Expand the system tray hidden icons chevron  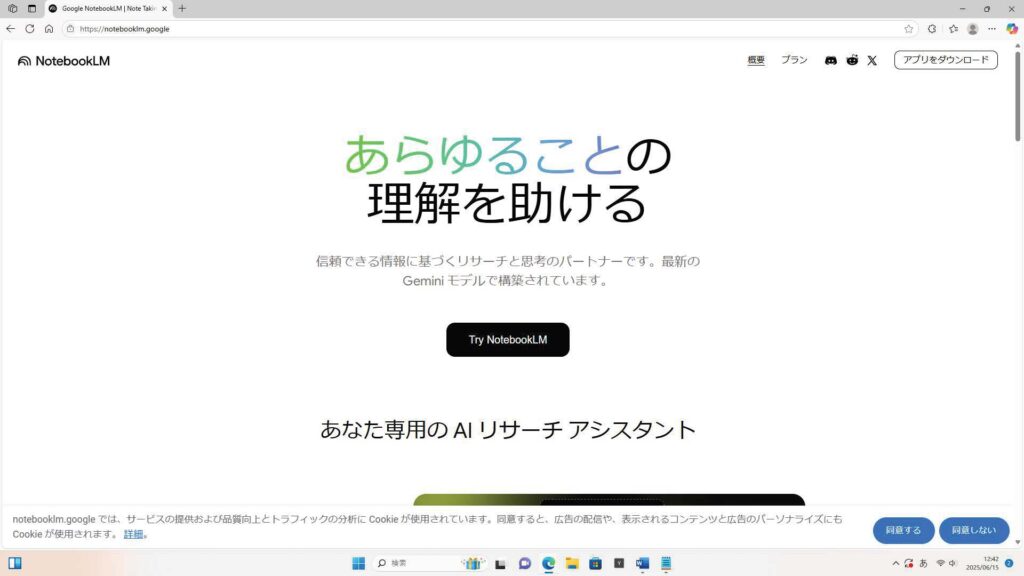tap(895, 563)
